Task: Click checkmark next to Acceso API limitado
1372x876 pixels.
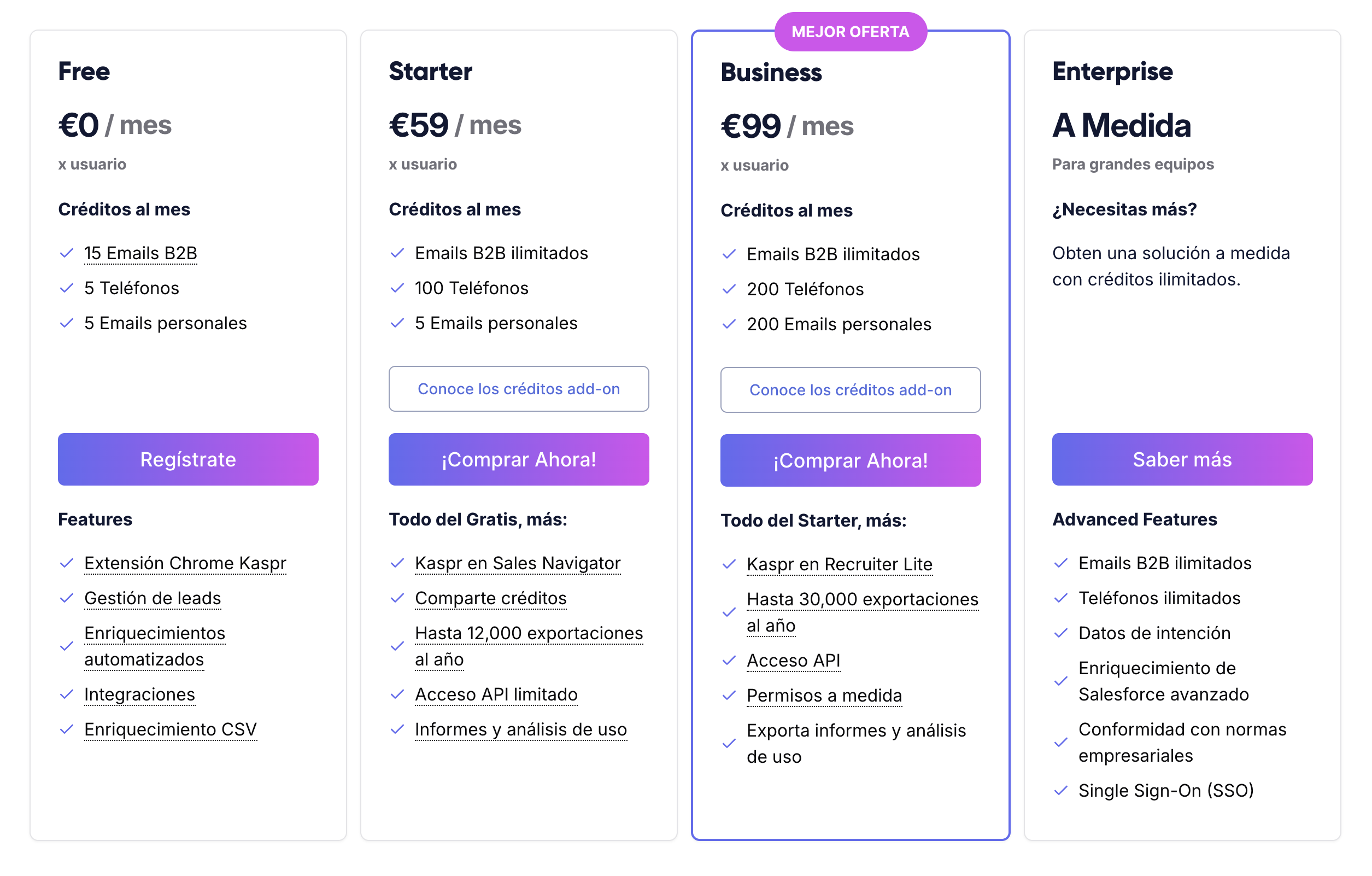Action: (397, 694)
